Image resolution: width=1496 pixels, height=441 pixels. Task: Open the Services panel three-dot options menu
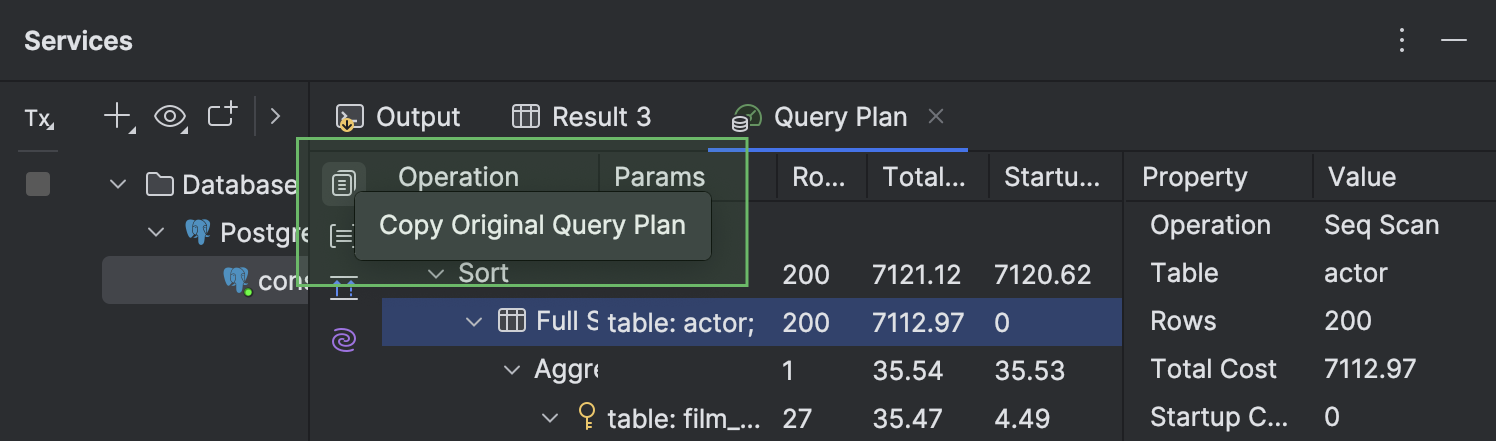click(x=1403, y=41)
